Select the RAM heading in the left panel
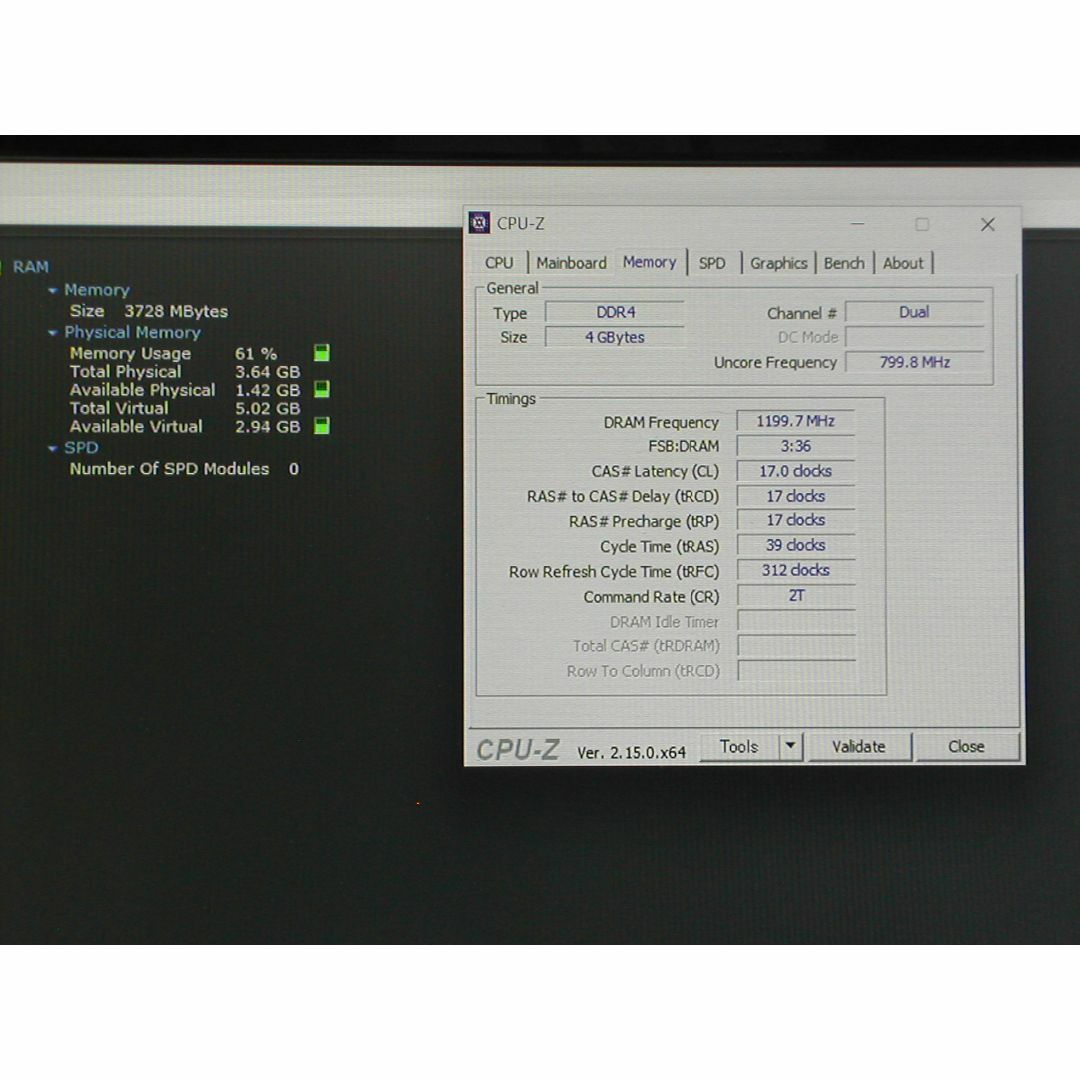 pos(31,267)
